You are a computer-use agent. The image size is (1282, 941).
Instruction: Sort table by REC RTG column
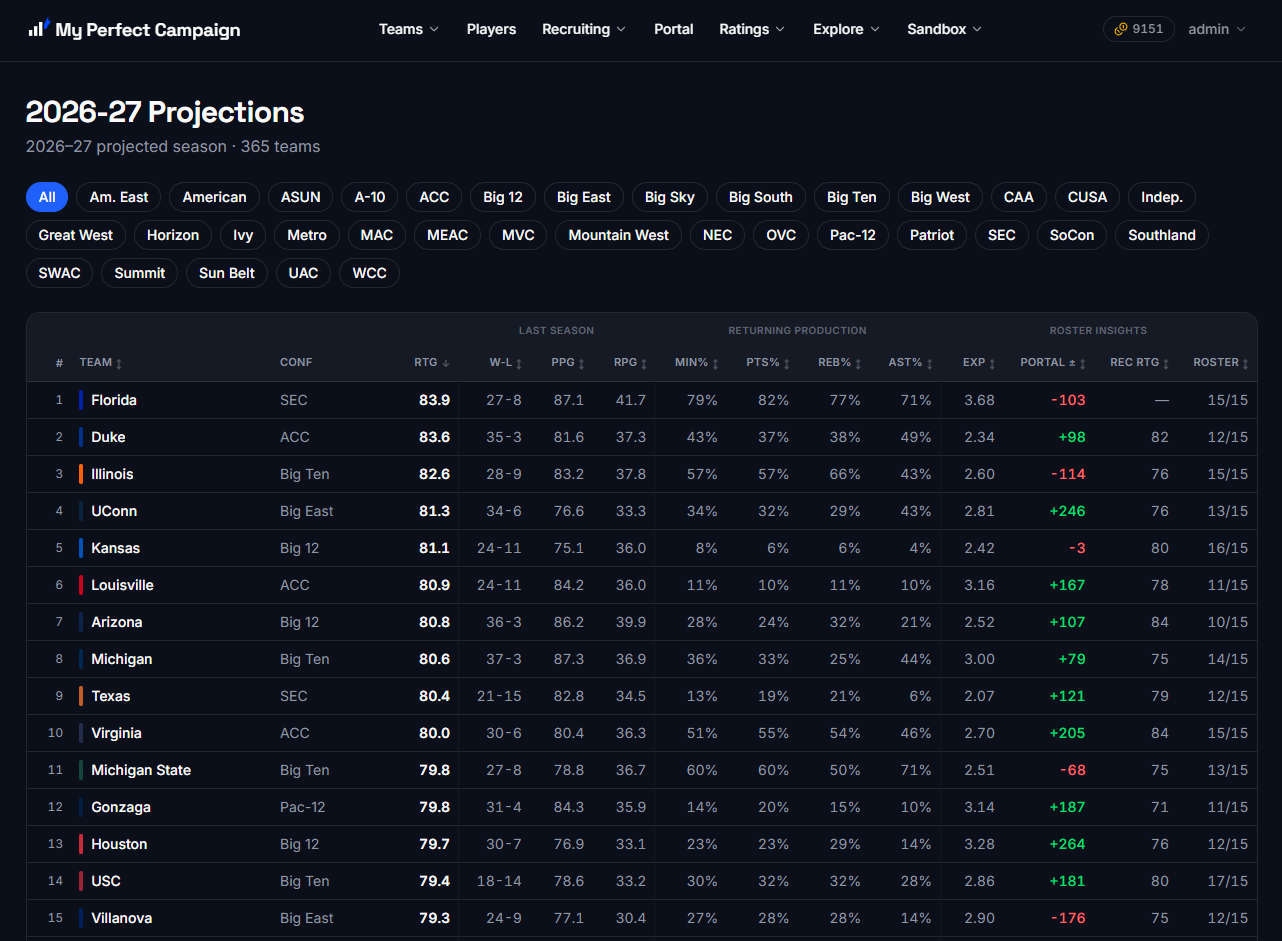pyautogui.click(x=1140, y=362)
